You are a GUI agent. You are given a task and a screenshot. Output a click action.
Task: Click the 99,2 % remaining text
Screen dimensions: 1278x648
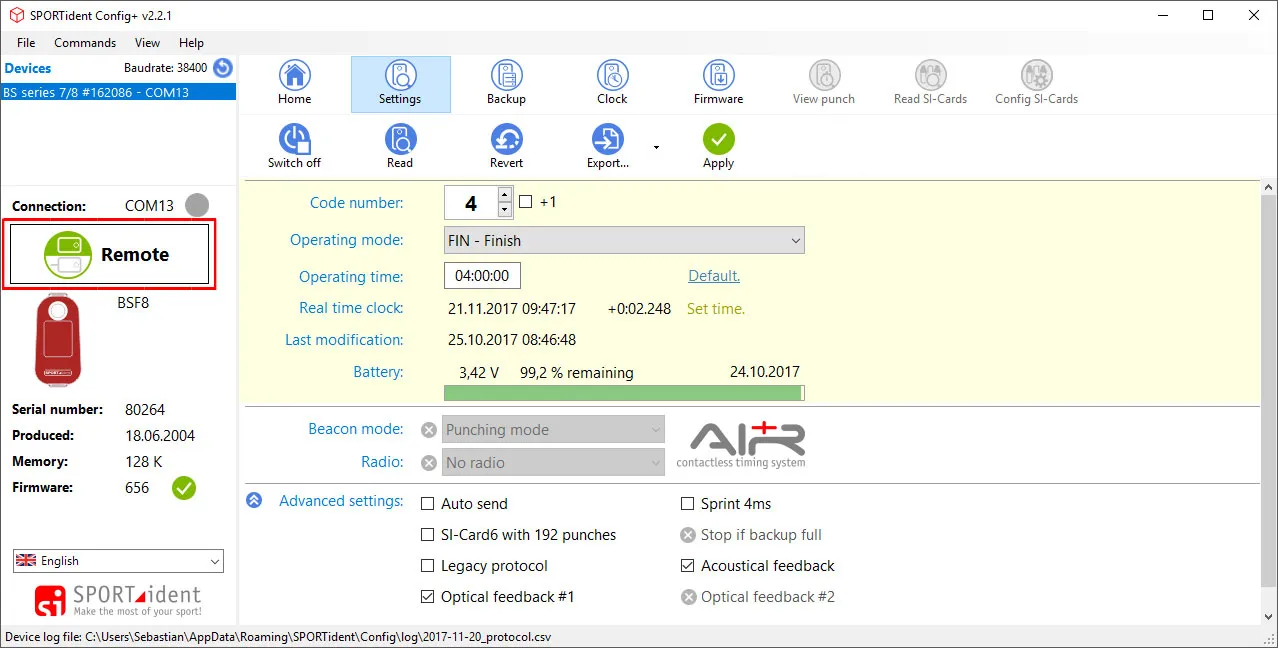577,372
